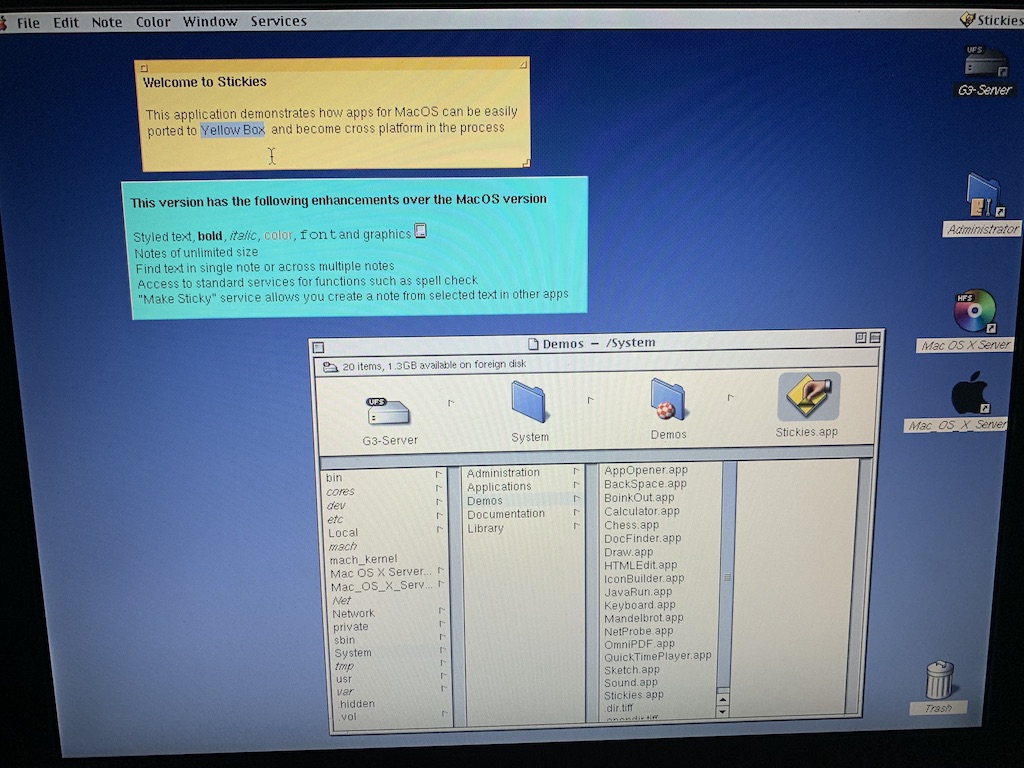Open the Administrator desktop folder icon
Screen dimensions: 1024x768
[x=983, y=197]
